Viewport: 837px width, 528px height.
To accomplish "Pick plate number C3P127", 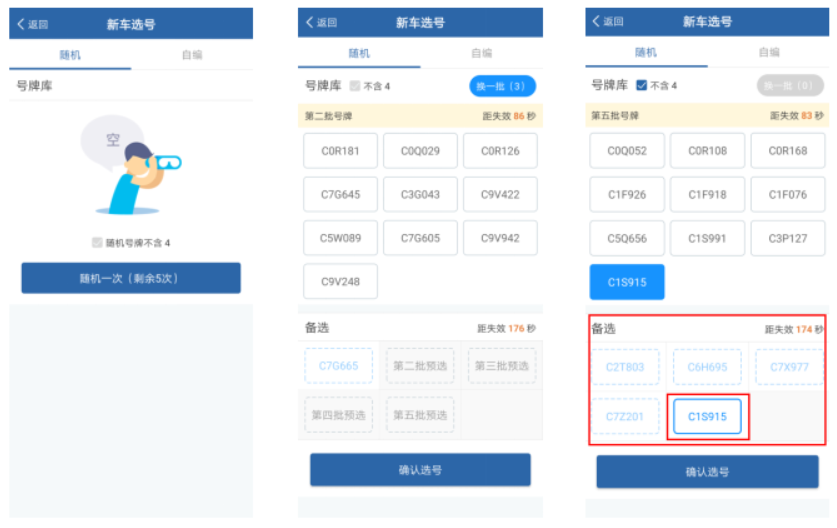I will click(x=788, y=238).
